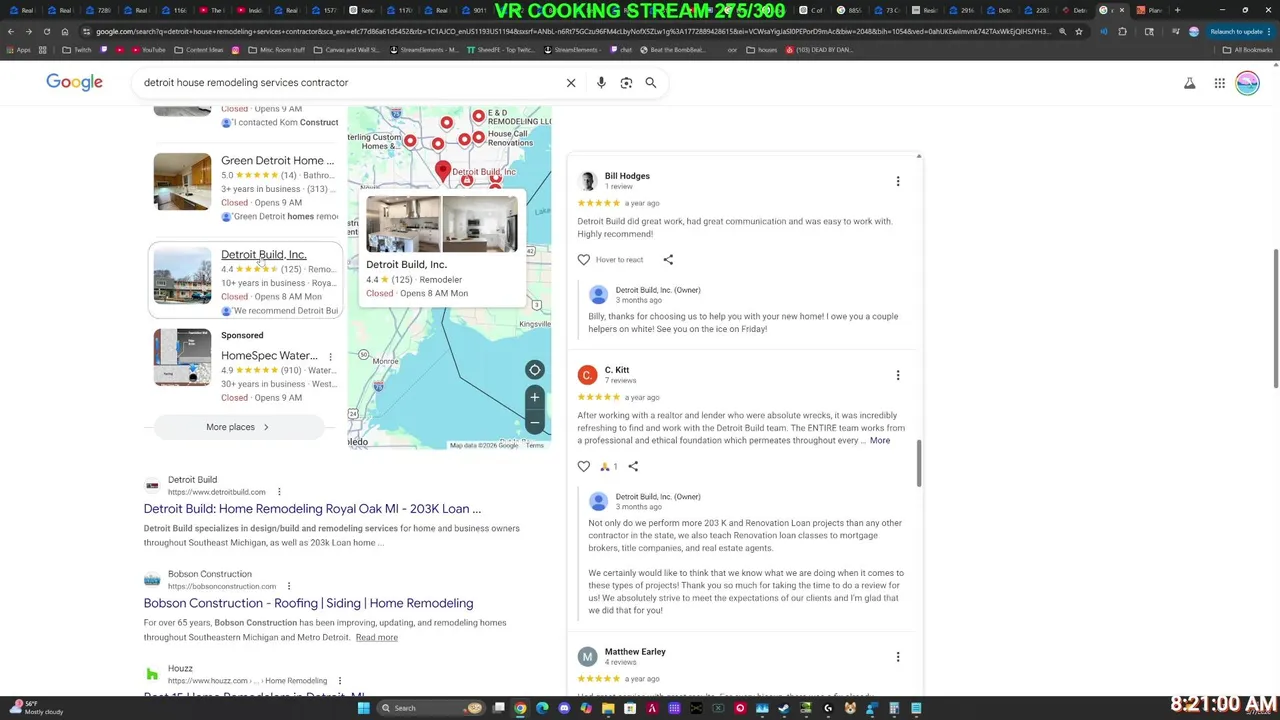The height and width of the screenshot is (720, 1280).
Task: Open Canvas and Wall St bookmark folder
Action: [x=347, y=49]
